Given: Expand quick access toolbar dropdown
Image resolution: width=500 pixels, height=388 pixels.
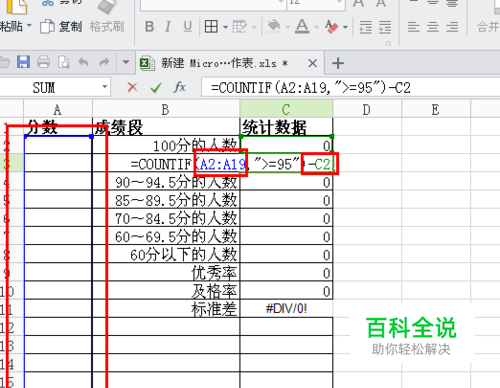Looking at the screenshot, I should [x=126, y=62].
